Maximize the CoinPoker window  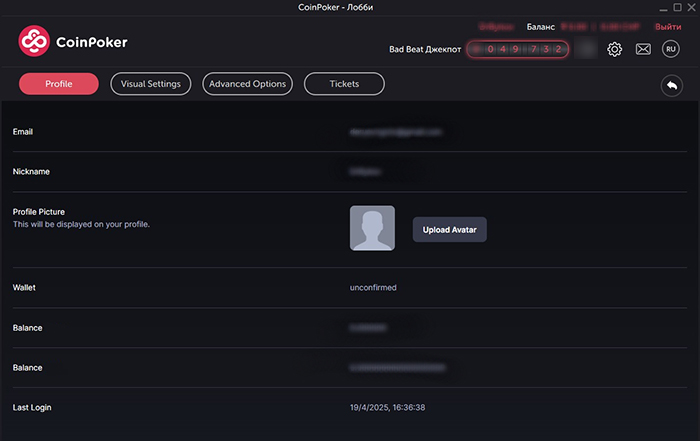[677, 7]
